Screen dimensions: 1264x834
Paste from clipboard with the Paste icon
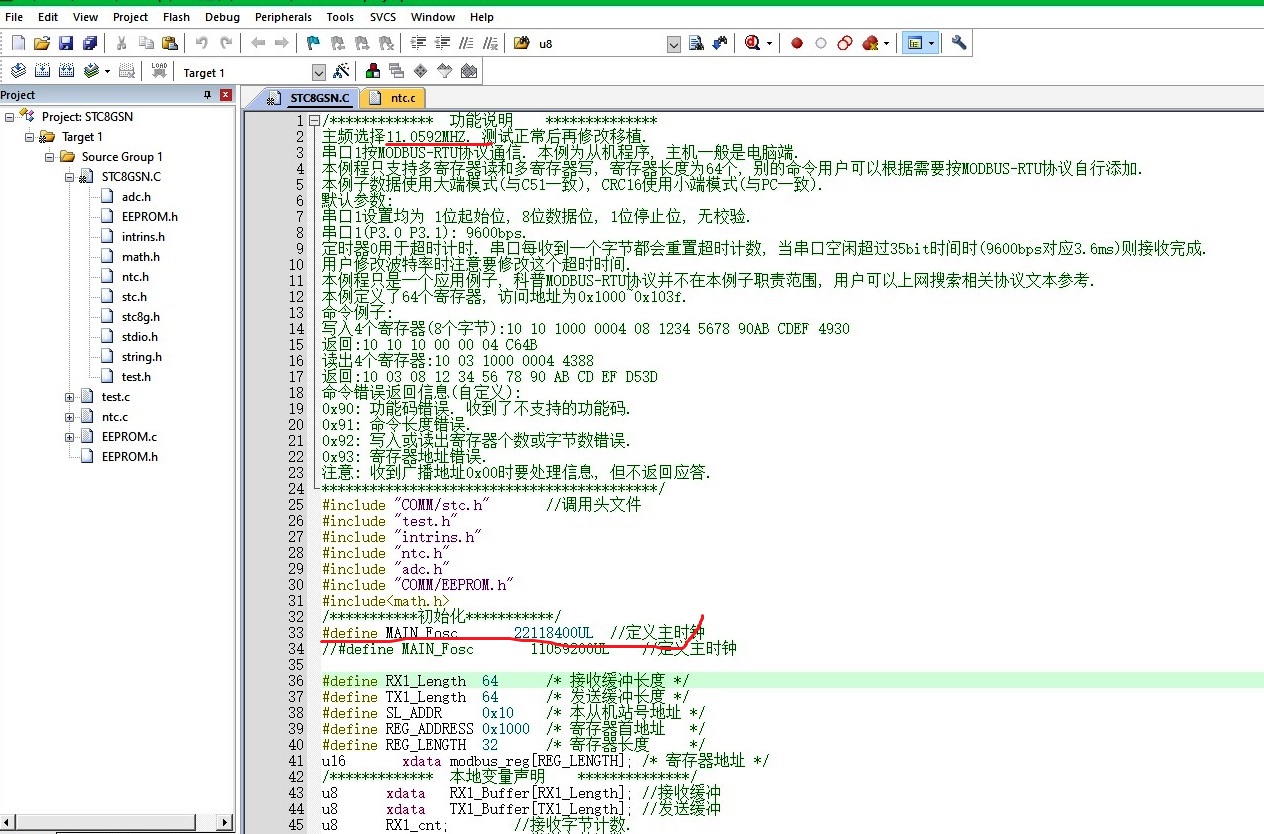170,43
